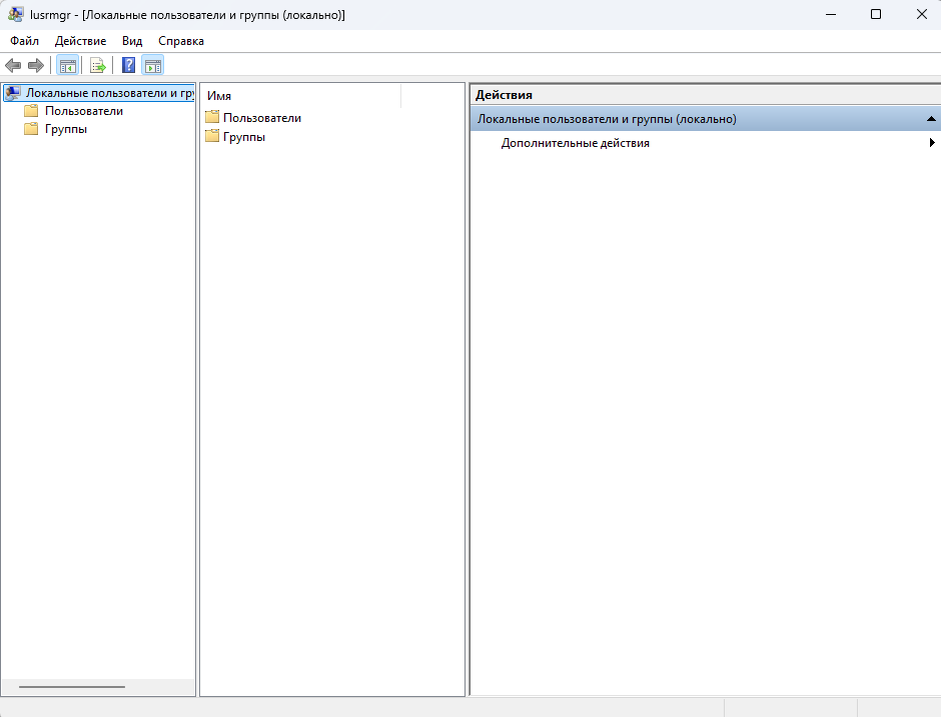This screenshot has width=941, height=717.
Task: Toggle the console tree pane icon
Action: [68, 65]
